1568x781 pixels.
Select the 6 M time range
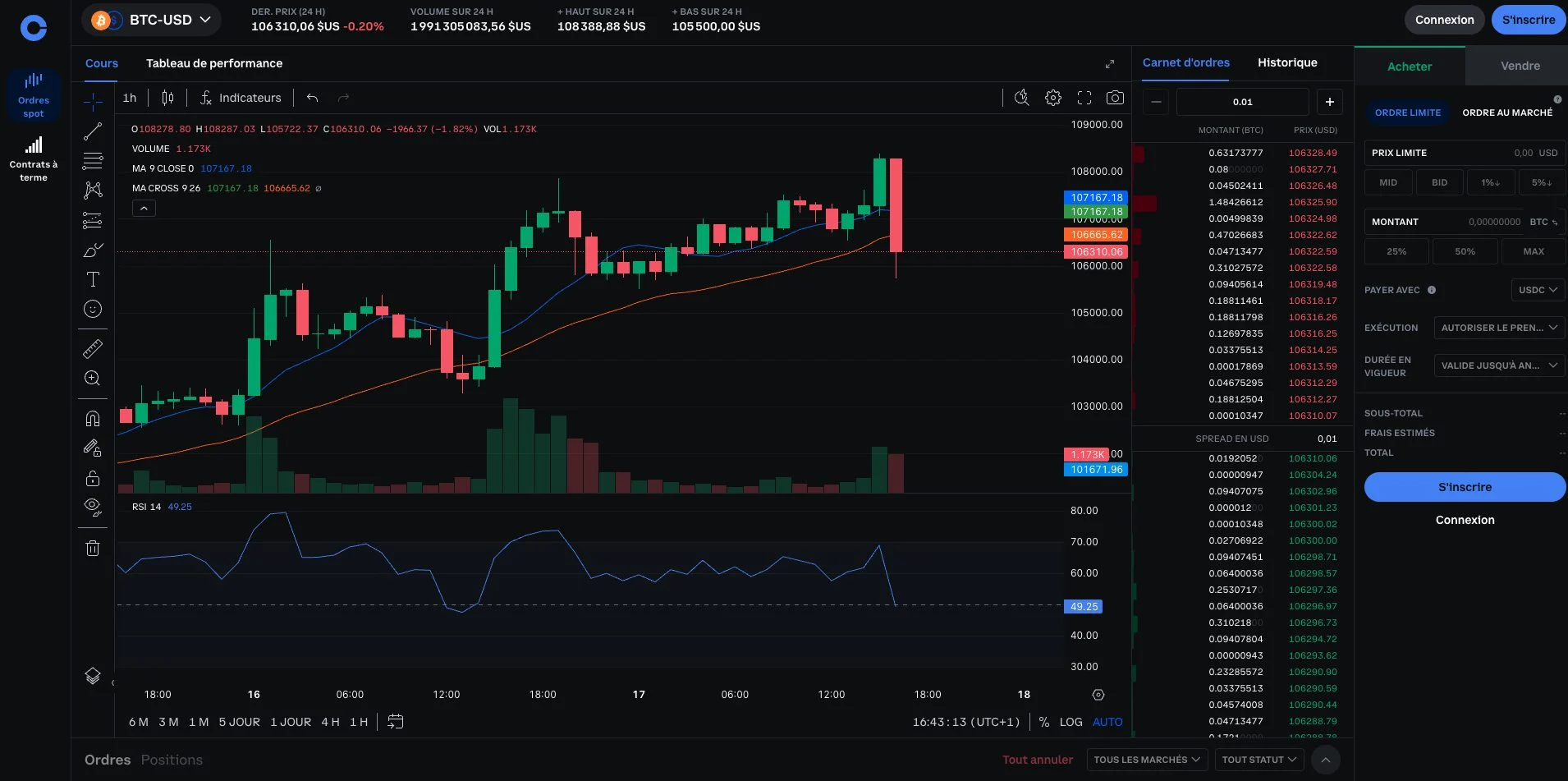[139, 722]
